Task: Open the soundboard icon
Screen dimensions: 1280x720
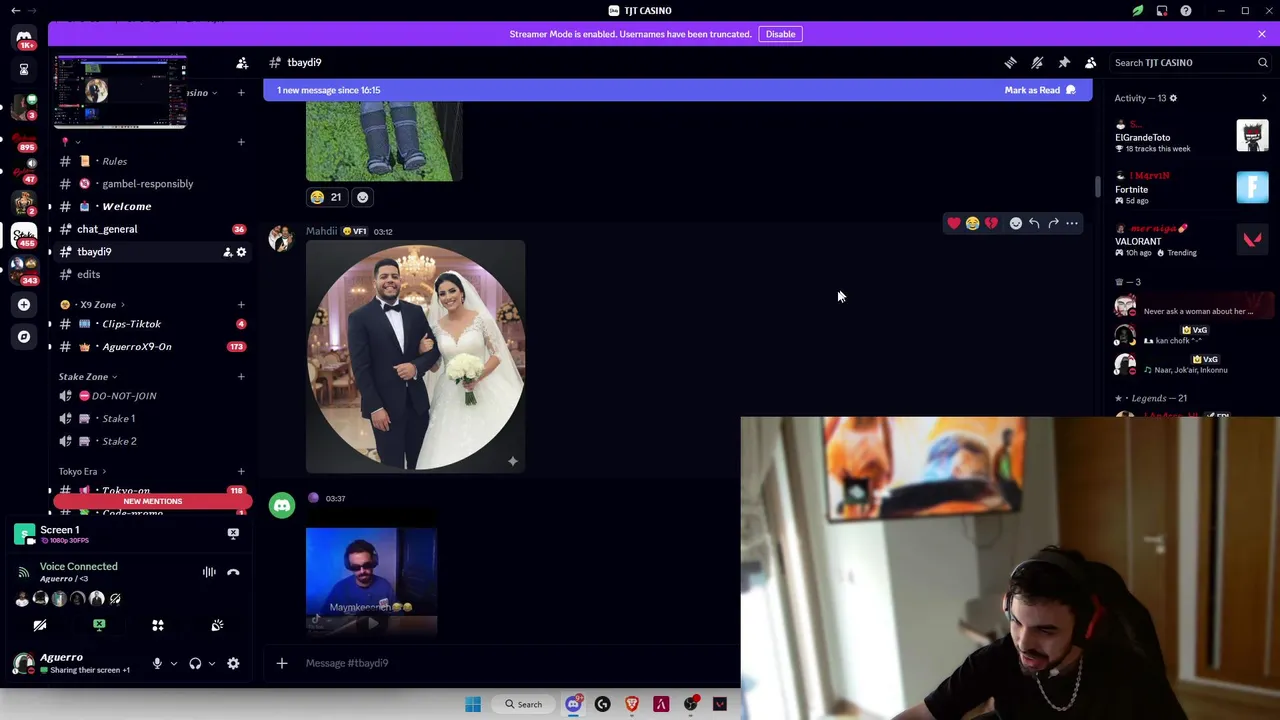Action: [x=217, y=625]
